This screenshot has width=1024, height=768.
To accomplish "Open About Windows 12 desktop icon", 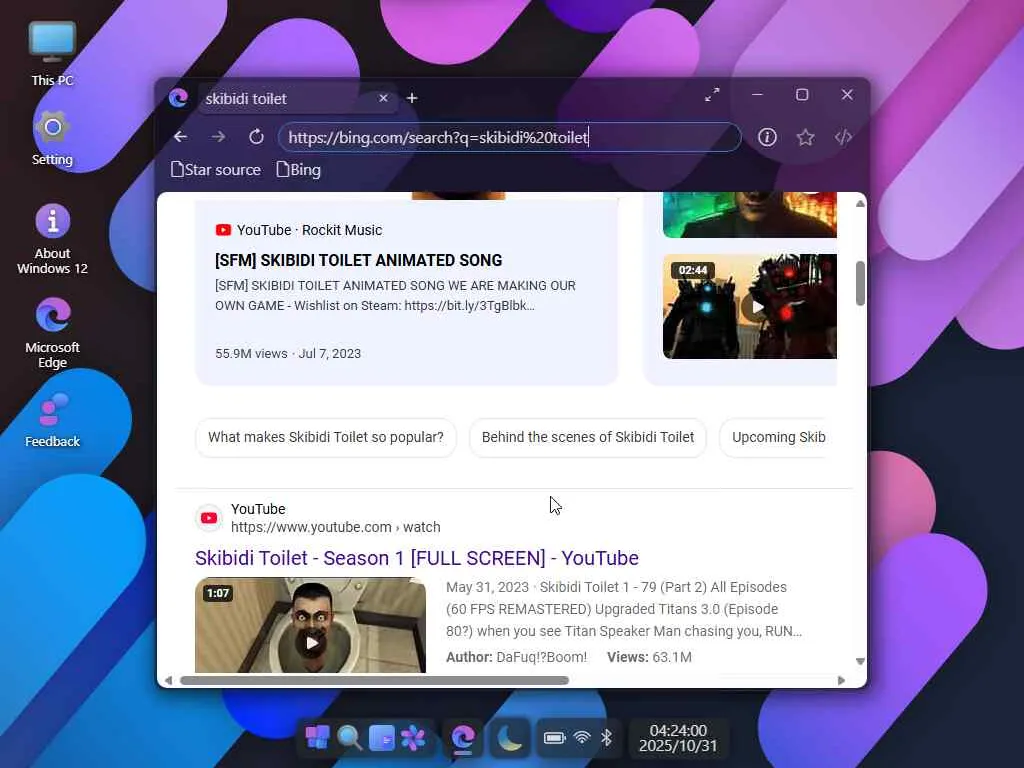I will coord(52,239).
